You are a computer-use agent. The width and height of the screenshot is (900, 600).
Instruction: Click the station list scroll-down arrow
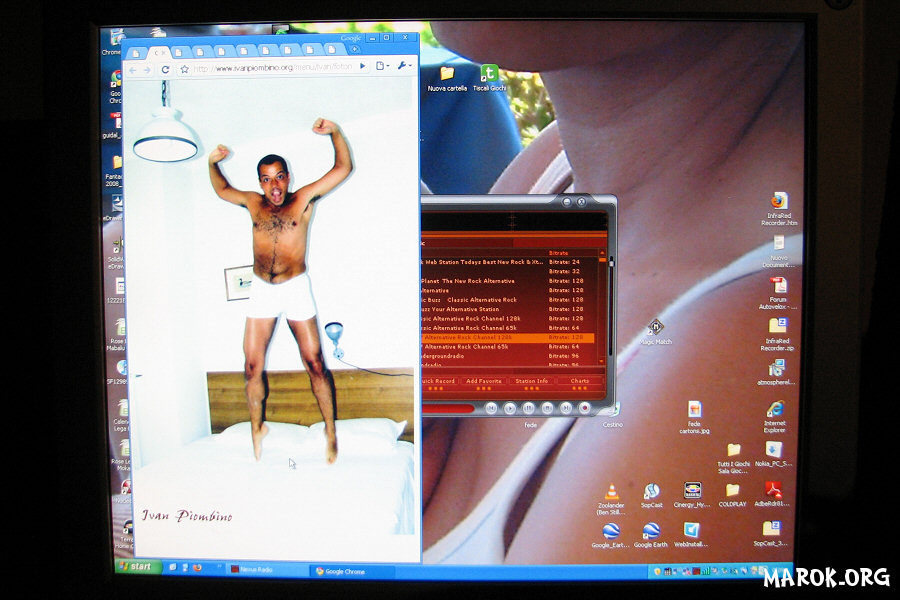point(602,361)
